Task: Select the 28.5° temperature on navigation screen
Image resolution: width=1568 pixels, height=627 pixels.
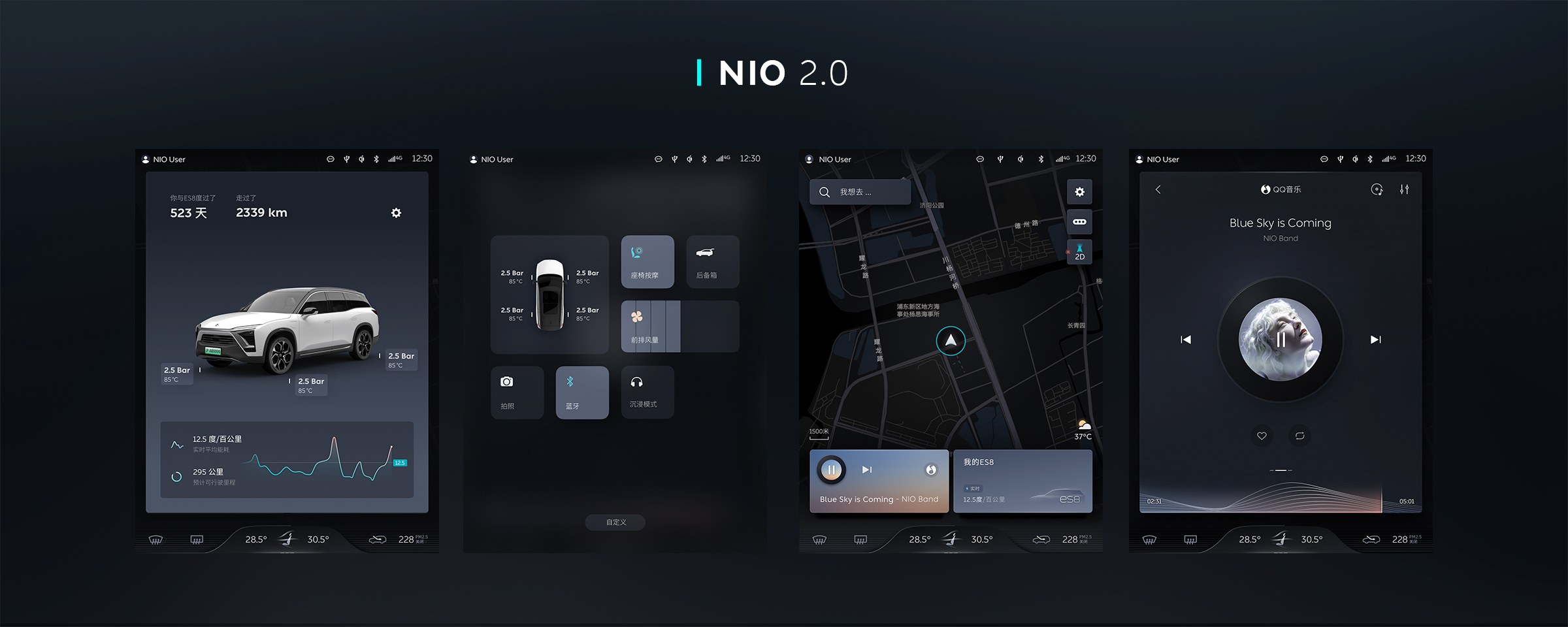Action: [920, 539]
